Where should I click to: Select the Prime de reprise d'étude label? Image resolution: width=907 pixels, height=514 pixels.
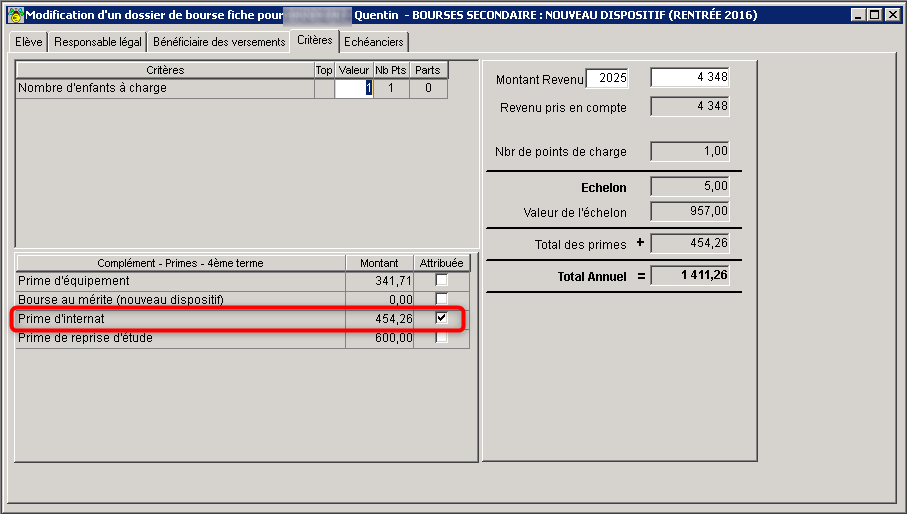(x=85, y=338)
